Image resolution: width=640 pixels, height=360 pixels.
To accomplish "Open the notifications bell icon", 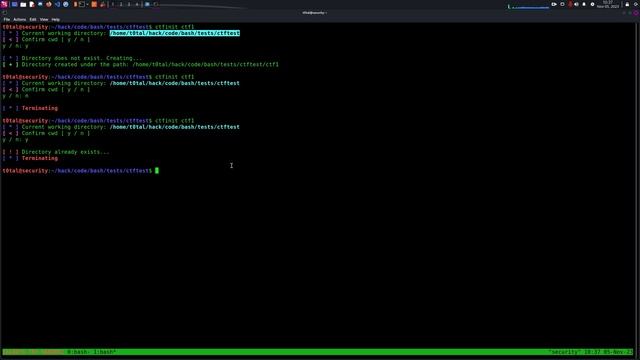I will [584, 4].
